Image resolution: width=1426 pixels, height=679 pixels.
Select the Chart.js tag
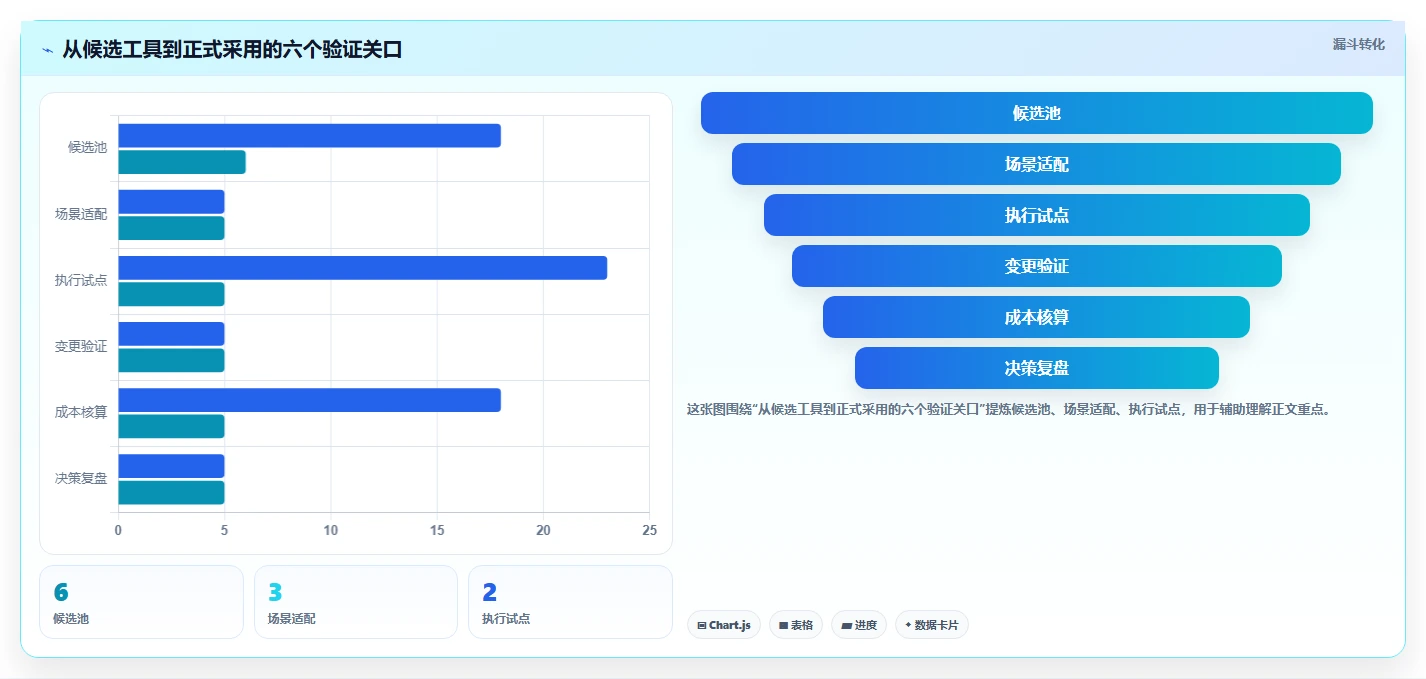pyautogui.click(x=724, y=625)
